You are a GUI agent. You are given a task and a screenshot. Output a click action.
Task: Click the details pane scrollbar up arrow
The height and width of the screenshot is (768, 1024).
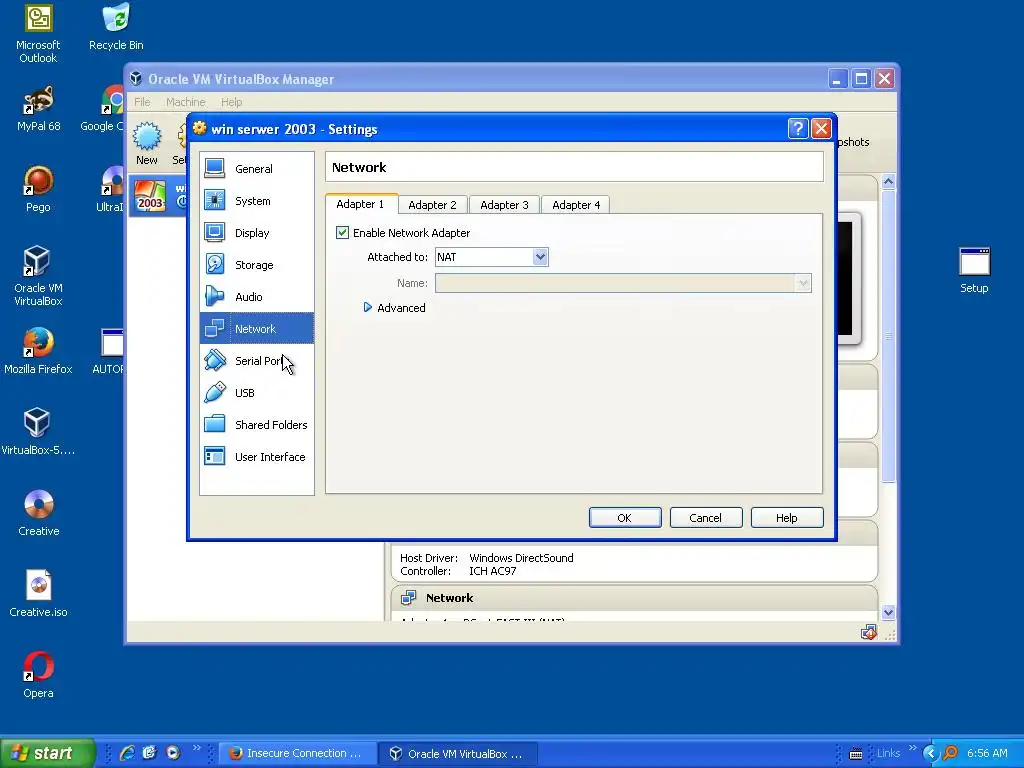pos(888,182)
